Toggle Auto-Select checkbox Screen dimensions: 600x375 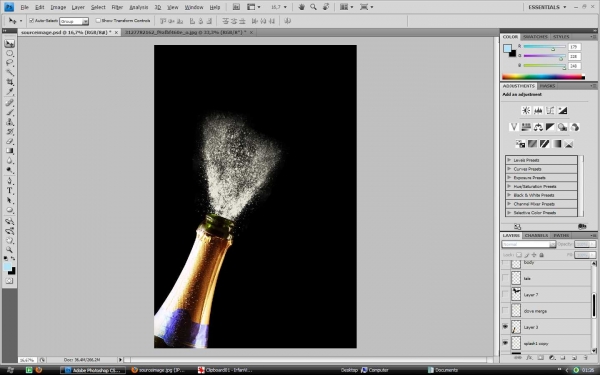pyautogui.click(x=31, y=21)
